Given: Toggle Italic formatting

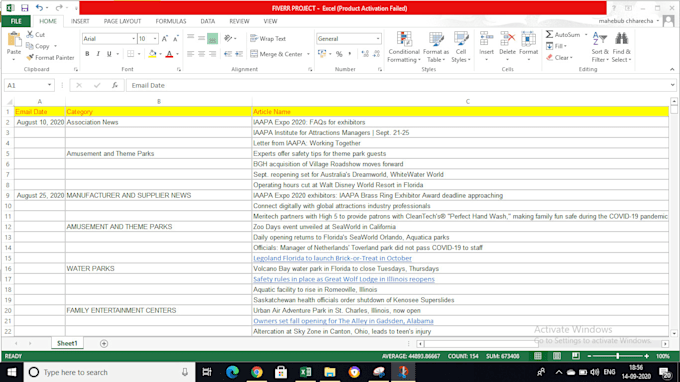Looking at the screenshot, I should point(98,54).
